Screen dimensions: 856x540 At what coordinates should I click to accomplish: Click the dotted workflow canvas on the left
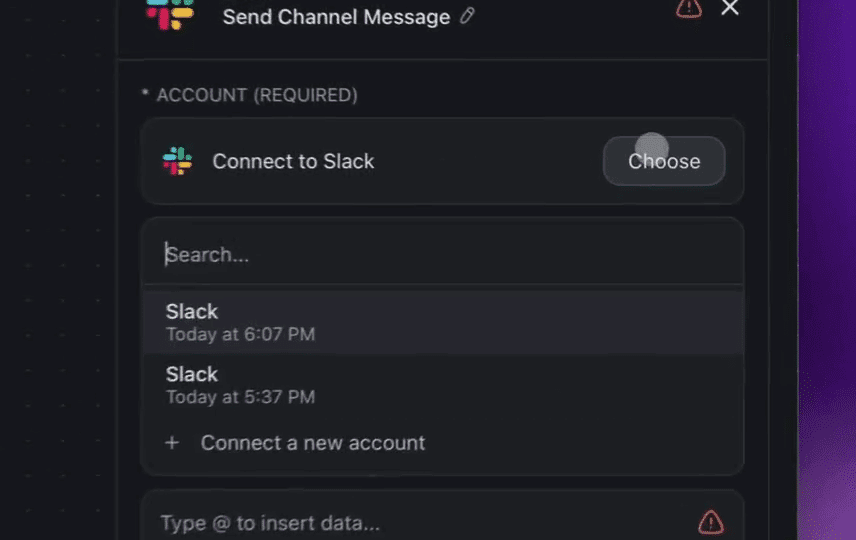tap(57, 273)
